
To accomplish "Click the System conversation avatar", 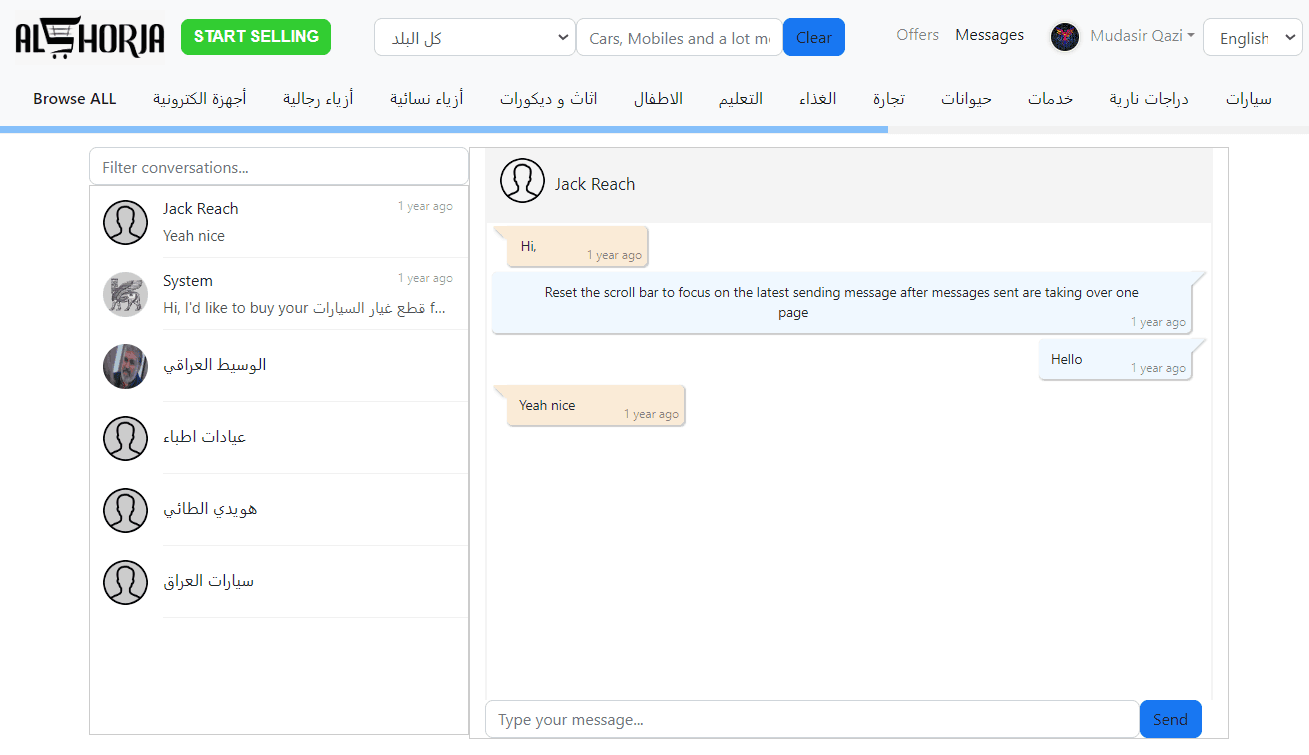I will (126, 294).
